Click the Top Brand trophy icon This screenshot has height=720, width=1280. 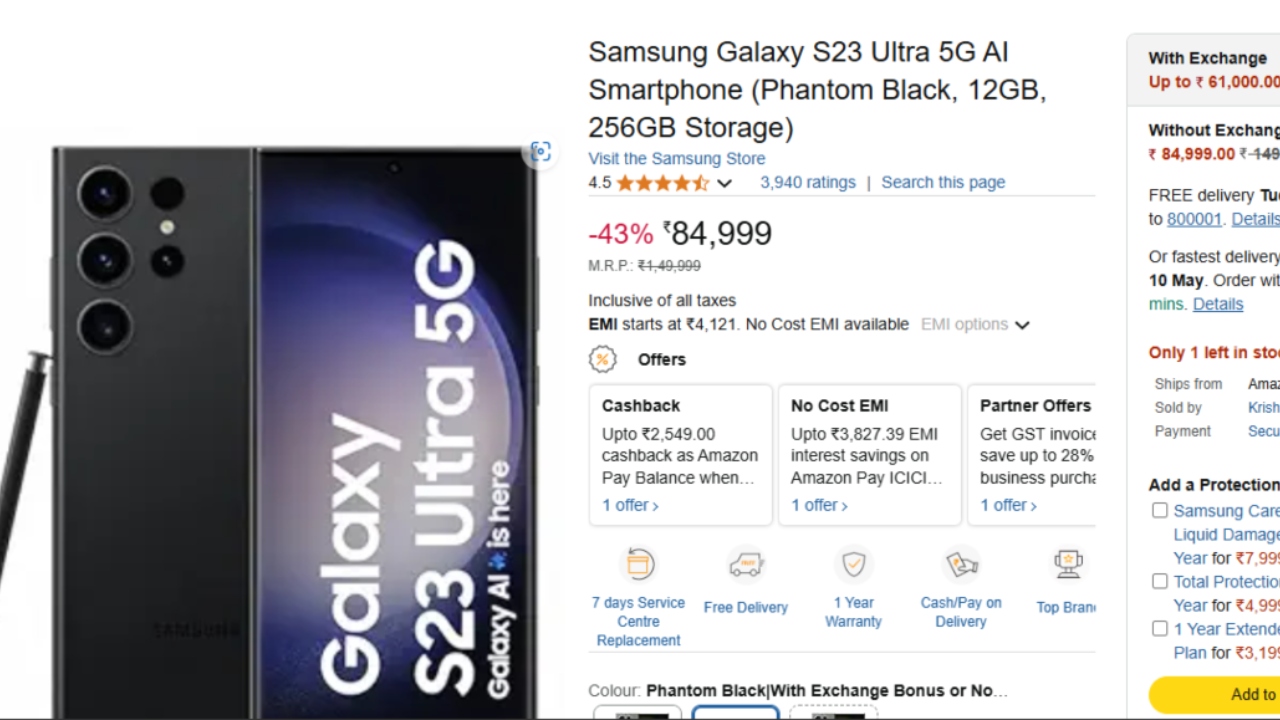click(1068, 565)
